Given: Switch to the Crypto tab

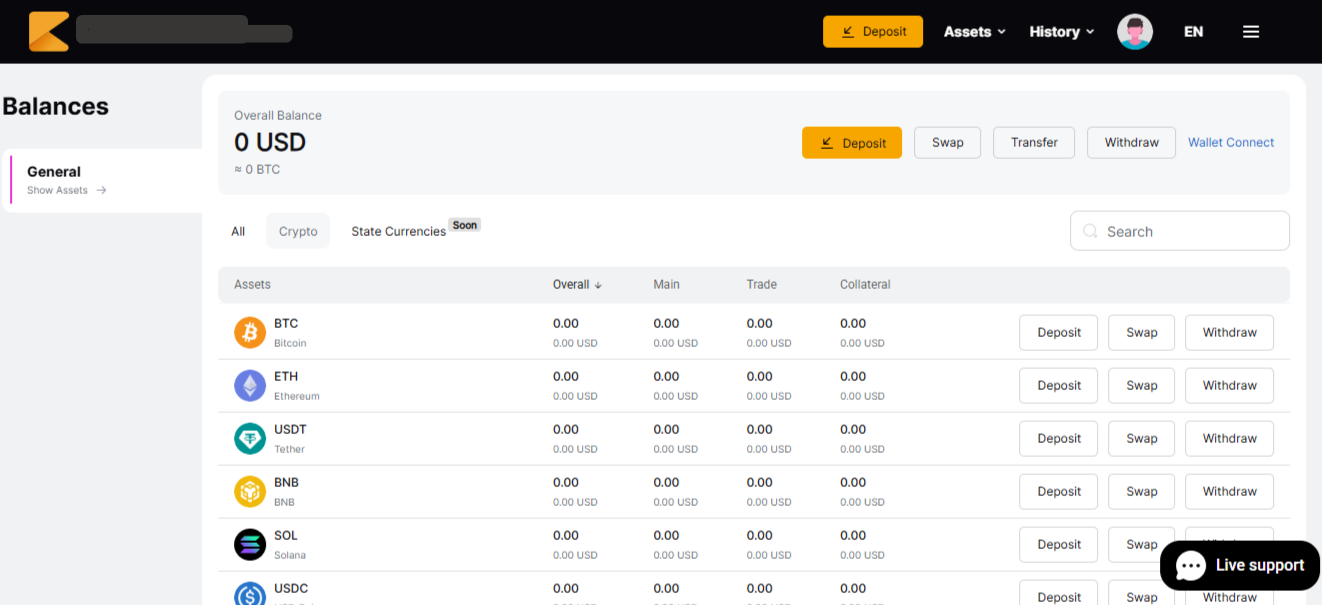Looking at the screenshot, I should [x=298, y=231].
